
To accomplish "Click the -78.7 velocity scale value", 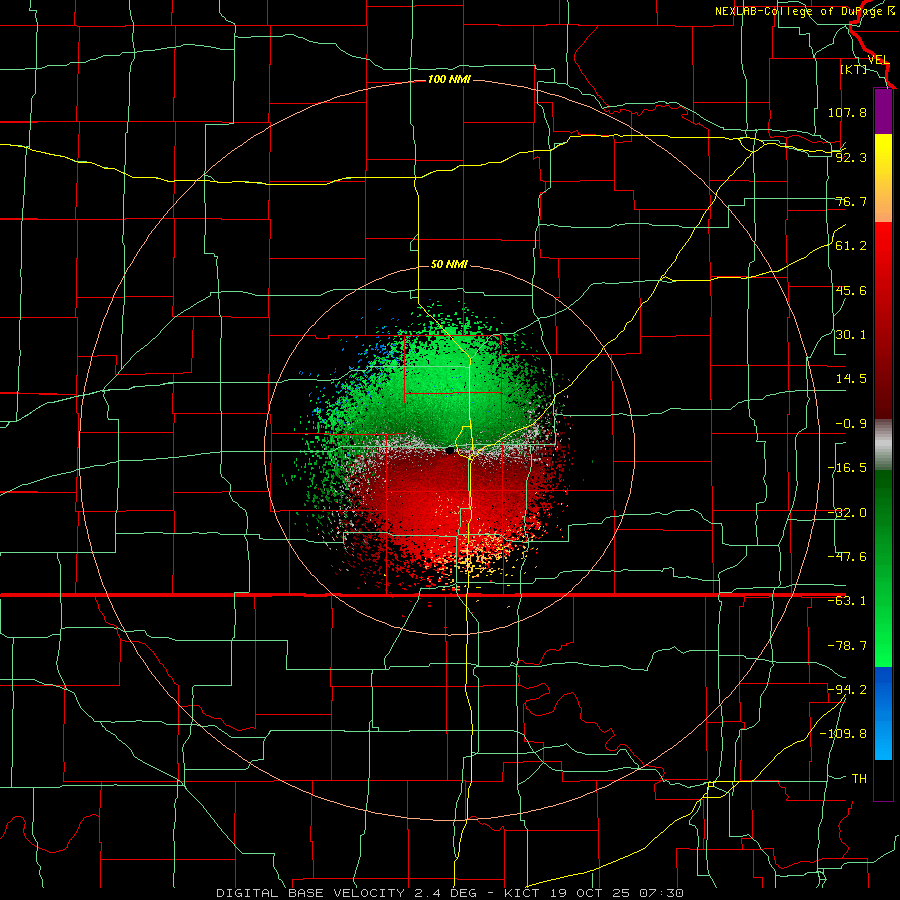I will coord(847,646).
